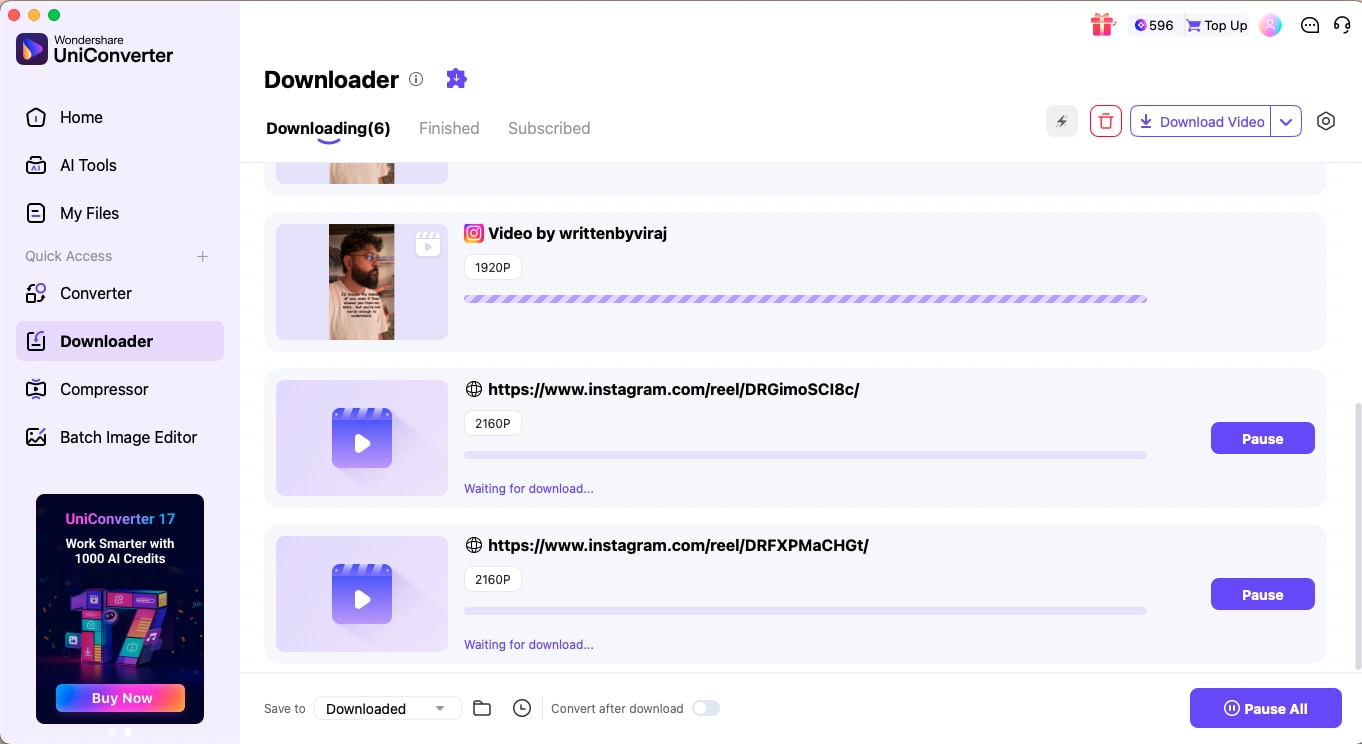1362x744 pixels.
Task: Expand the Download Video chevron menu
Action: coord(1287,120)
